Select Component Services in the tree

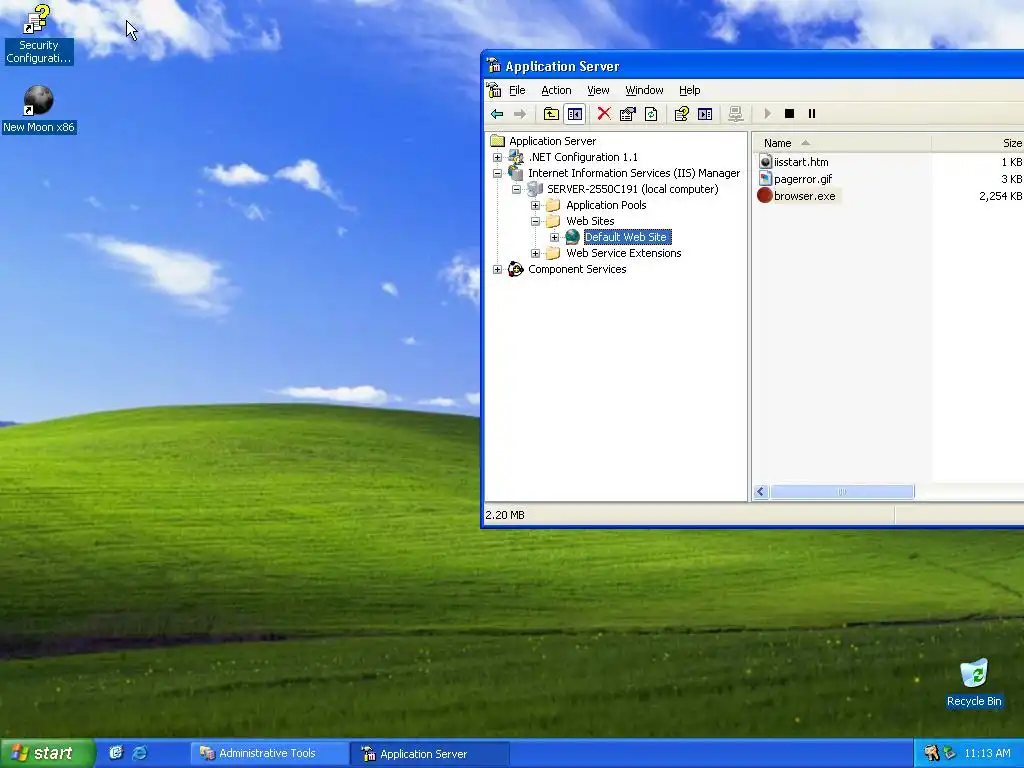click(x=577, y=269)
